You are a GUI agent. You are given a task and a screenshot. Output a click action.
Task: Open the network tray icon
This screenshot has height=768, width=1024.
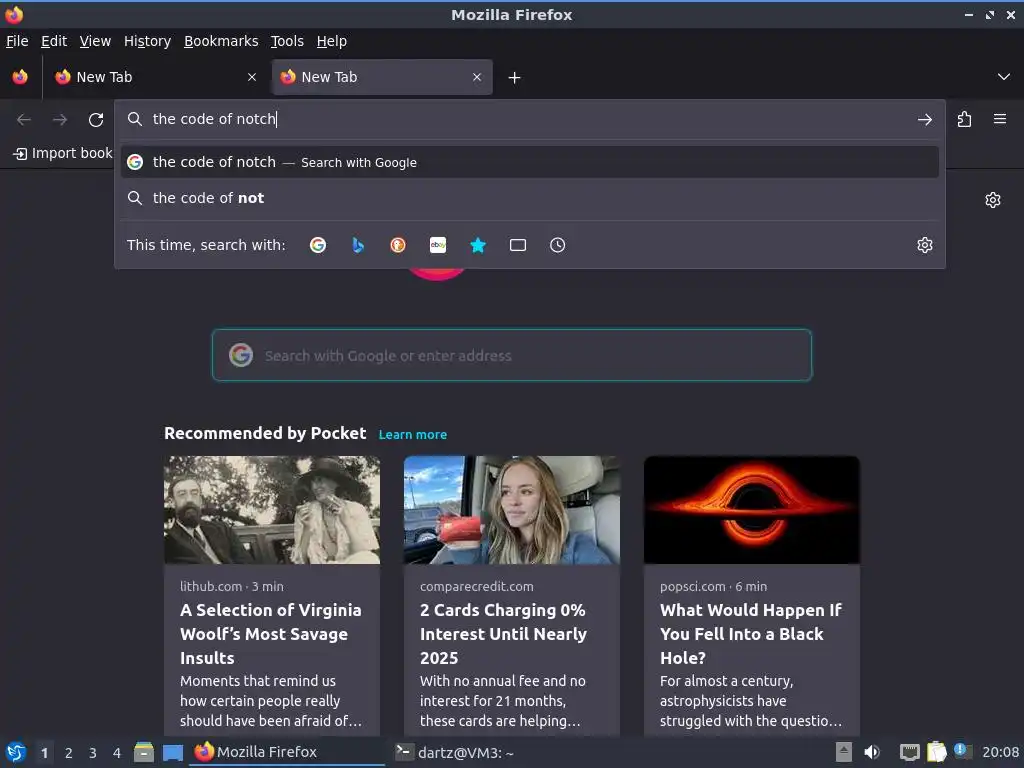909,752
